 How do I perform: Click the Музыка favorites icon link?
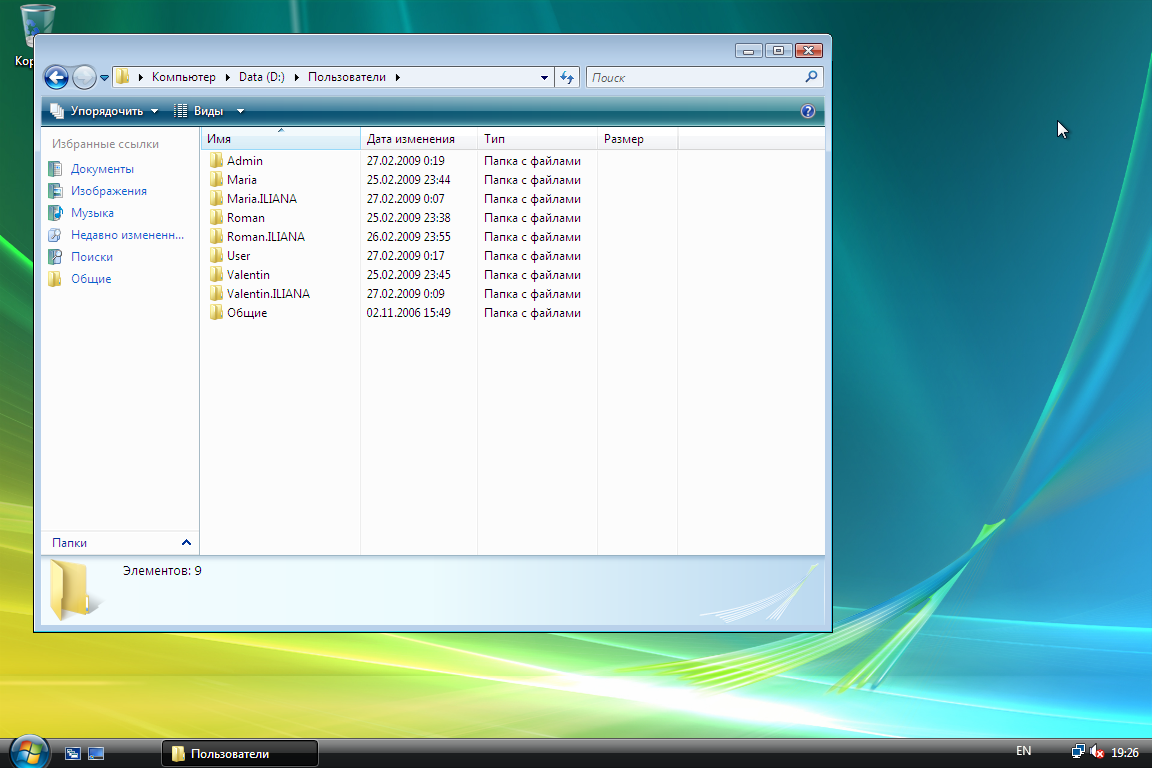pyautogui.click(x=55, y=213)
